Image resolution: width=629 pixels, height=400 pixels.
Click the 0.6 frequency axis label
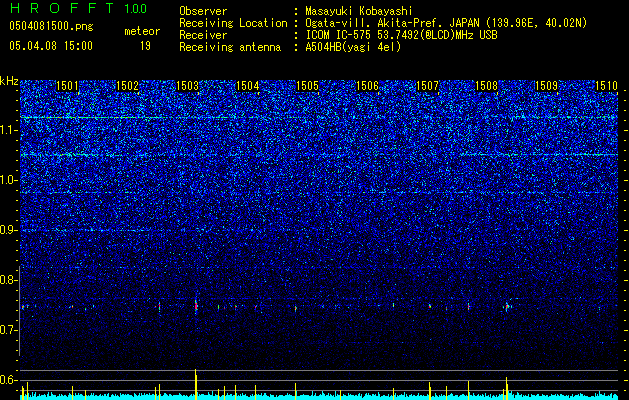coord(9,380)
